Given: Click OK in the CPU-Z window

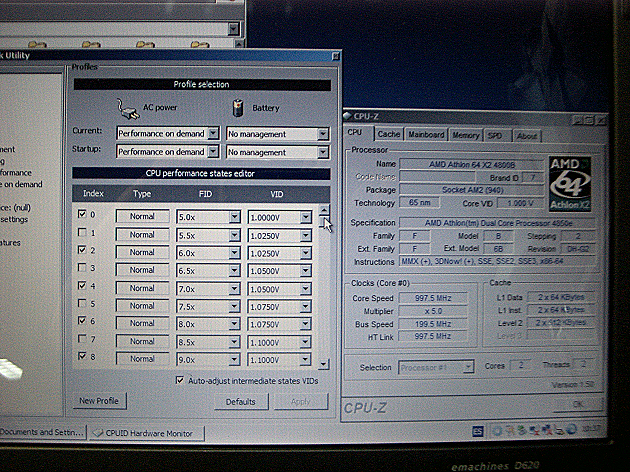Looking at the screenshot, I should (578, 404).
